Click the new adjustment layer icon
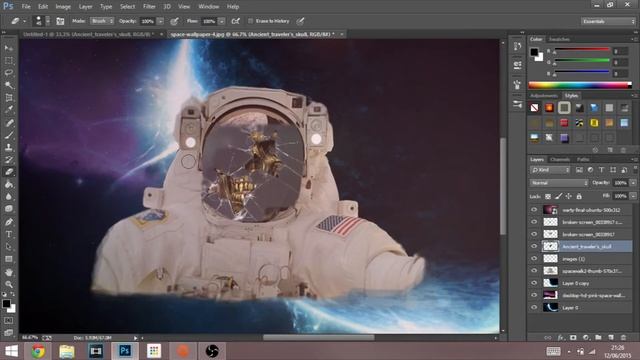 586,338
